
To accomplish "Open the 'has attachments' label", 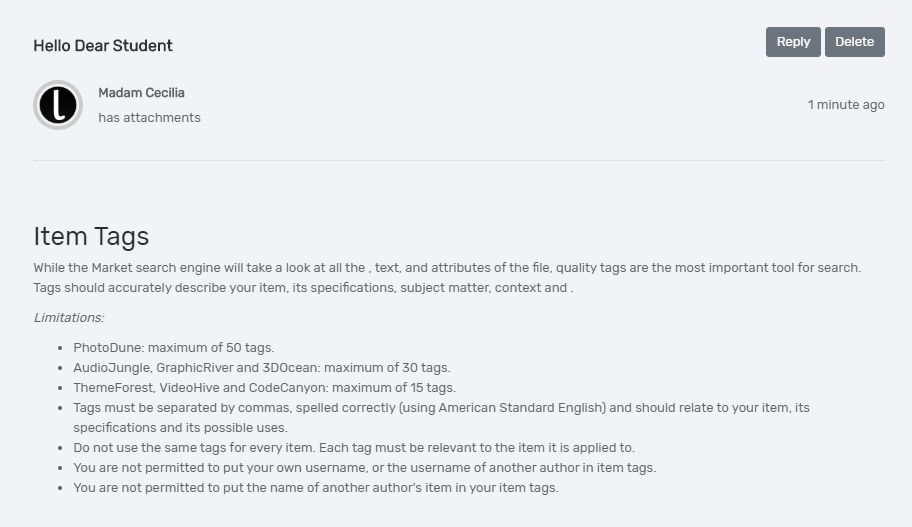I will [149, 118].
